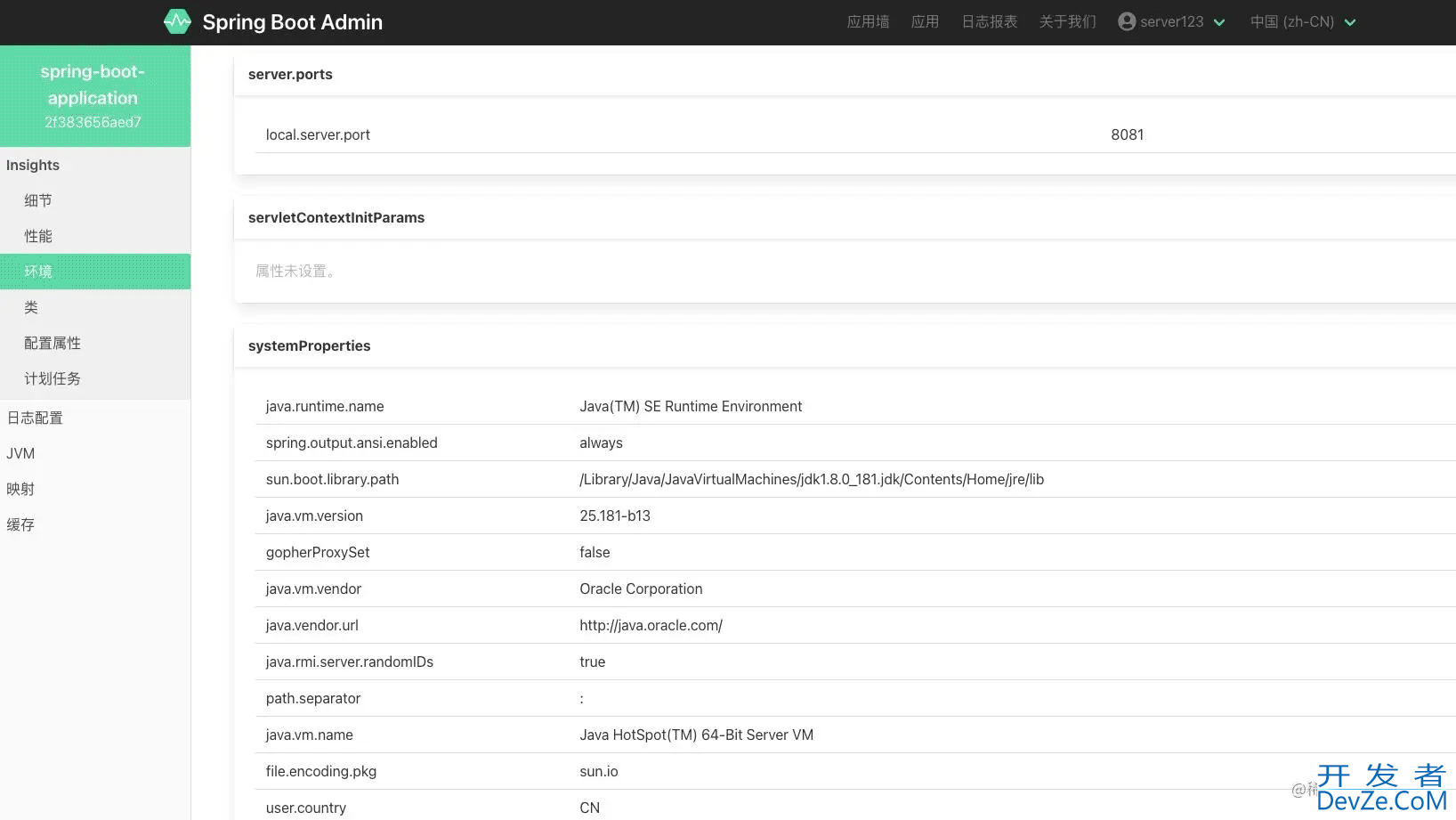Click the sun.io value

[599, 771]
